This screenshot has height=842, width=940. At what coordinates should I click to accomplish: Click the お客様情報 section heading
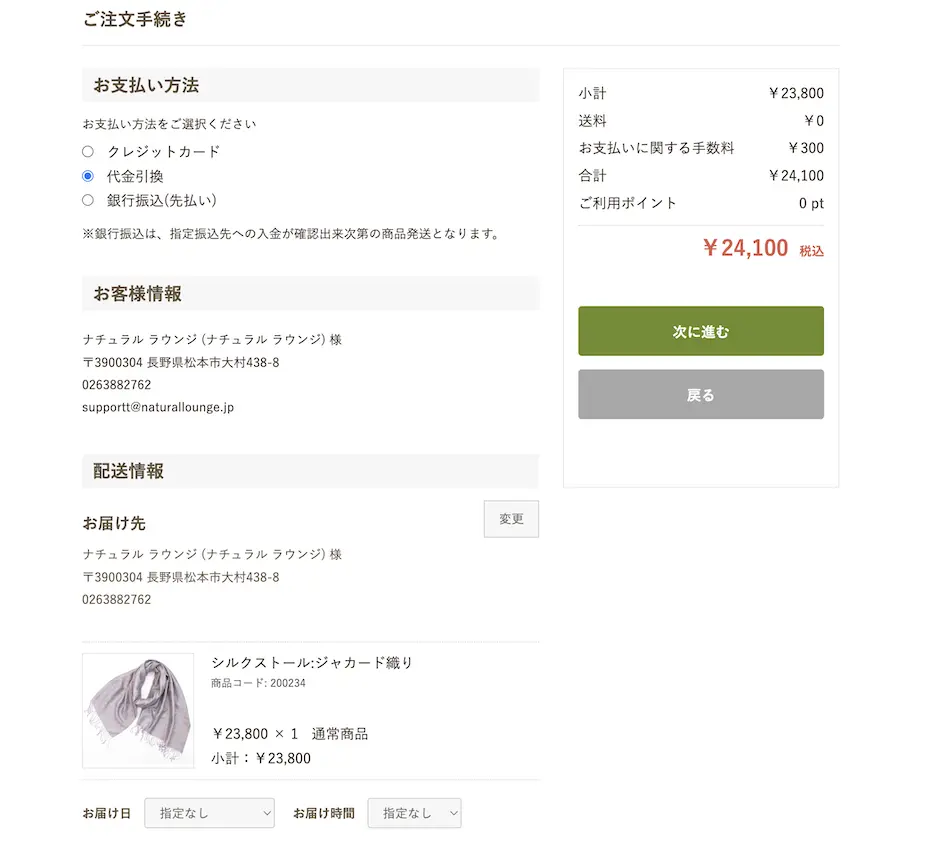coord(138,294)
